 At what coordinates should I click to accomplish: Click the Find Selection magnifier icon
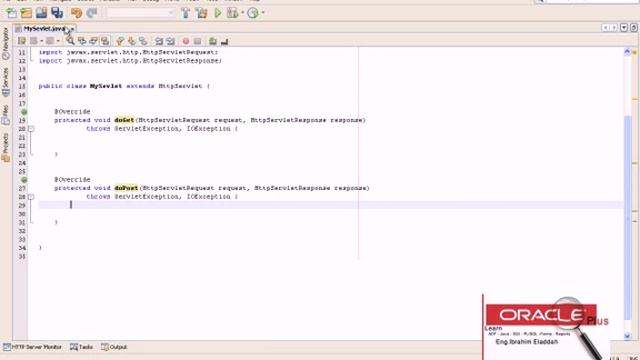(x=70, y=41)
